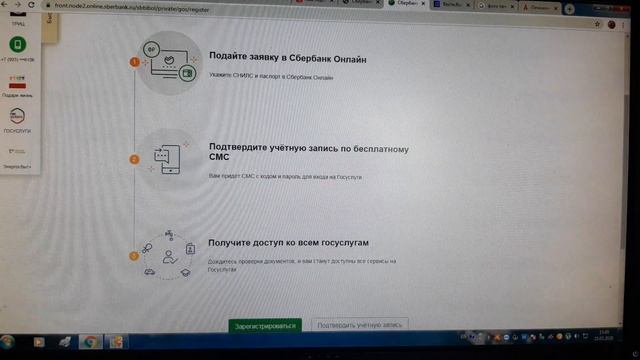Open the Chrome three-dot menu
This screenshot has width=640, height=360.
click(624, 25)
